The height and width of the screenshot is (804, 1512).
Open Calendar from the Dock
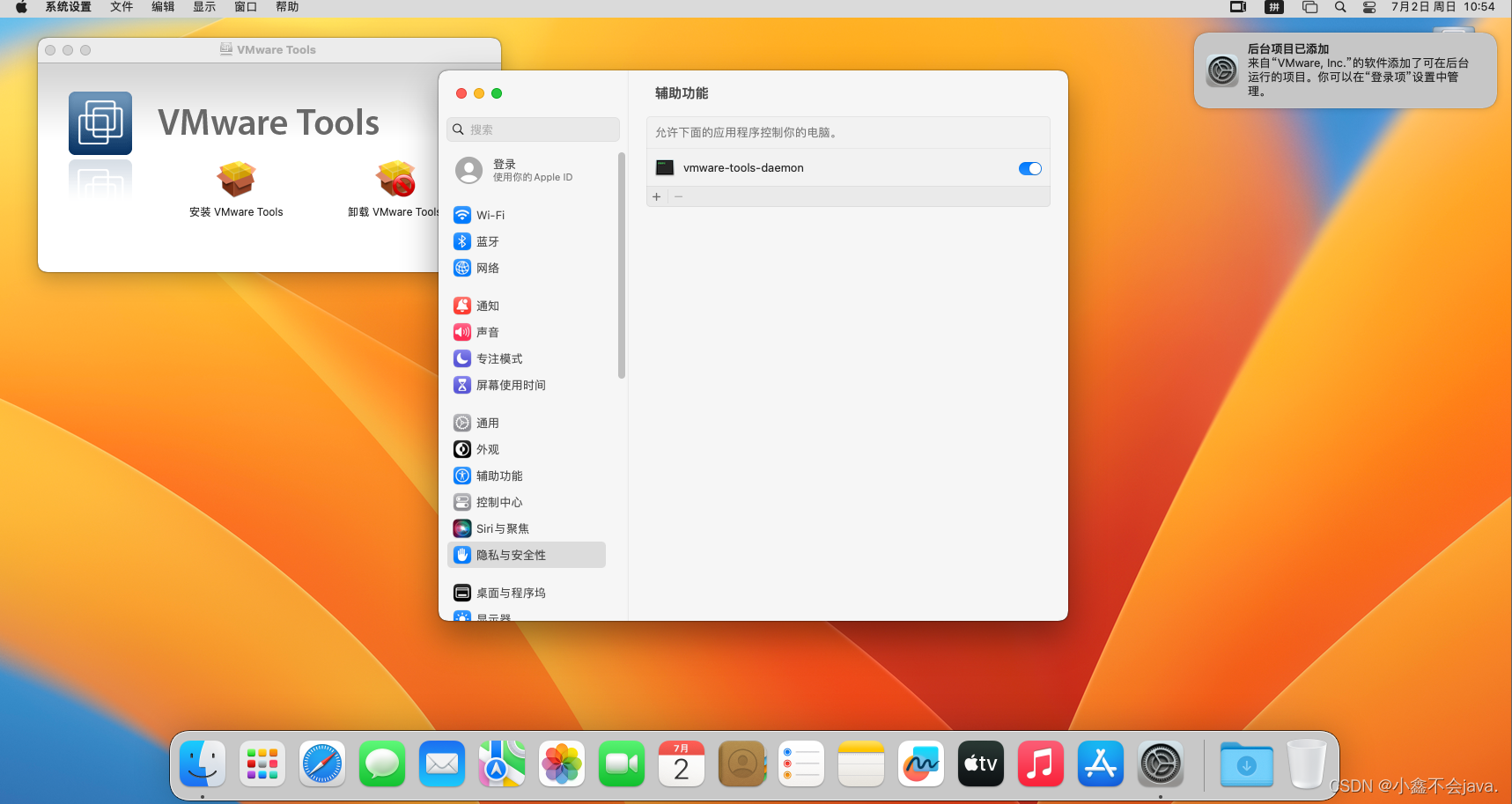click(682, 763)
